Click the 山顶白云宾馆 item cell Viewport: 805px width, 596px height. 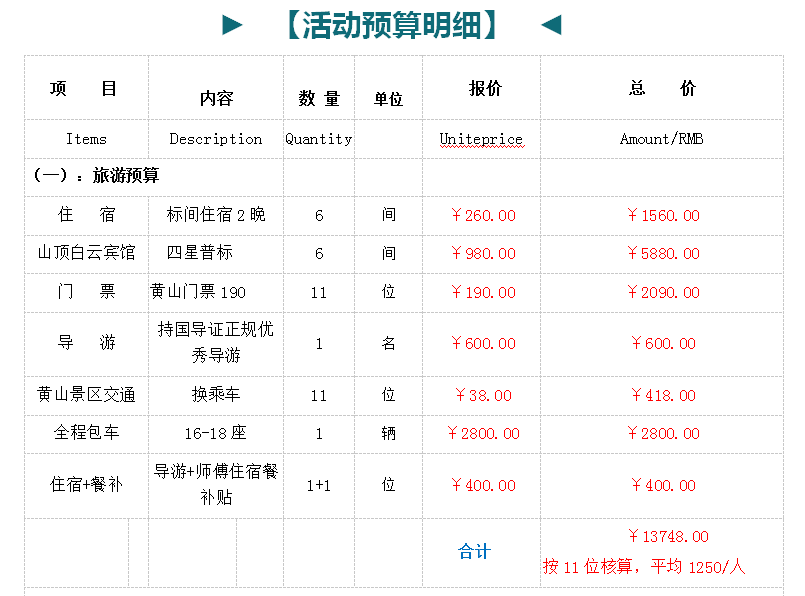pyautogui.click(x=86, y=253)
